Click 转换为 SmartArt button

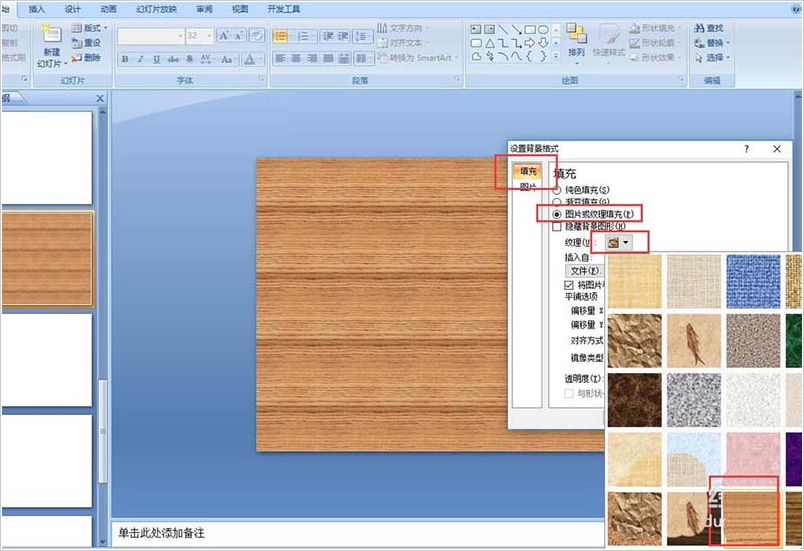pos(417,58)
